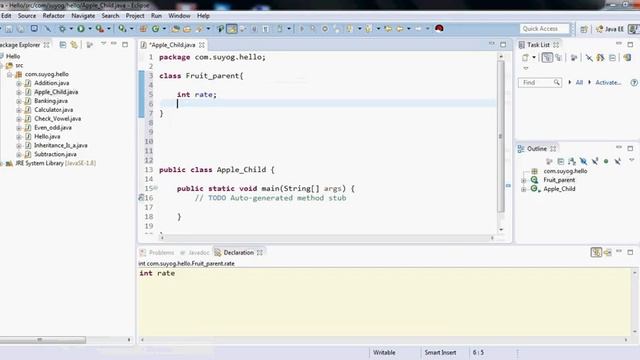The width and height of the screenshot is (640, 360).
Task: Open the Run button dropdown arrow
Action: tap(90, 29)
